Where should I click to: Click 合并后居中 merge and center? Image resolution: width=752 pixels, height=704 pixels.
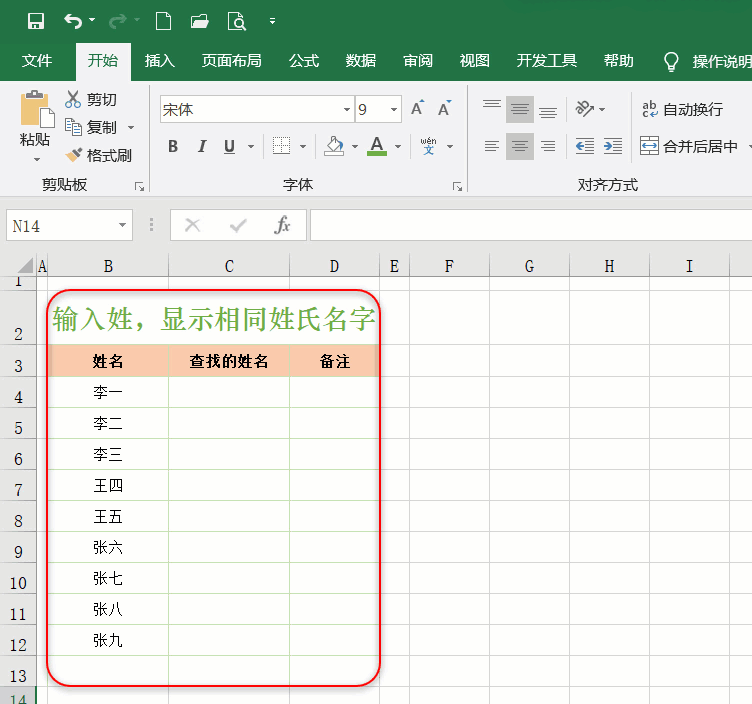coord(689,146)
